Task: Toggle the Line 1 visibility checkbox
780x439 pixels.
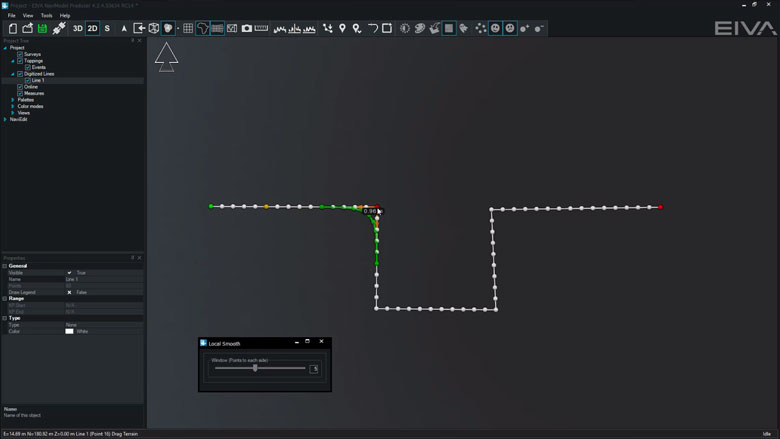Action: pos(27,80)
